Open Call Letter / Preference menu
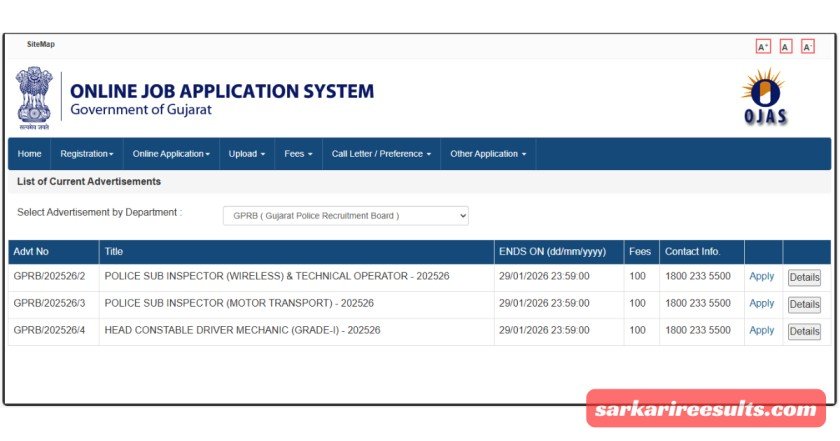The image size is (840, 441). 381,154
